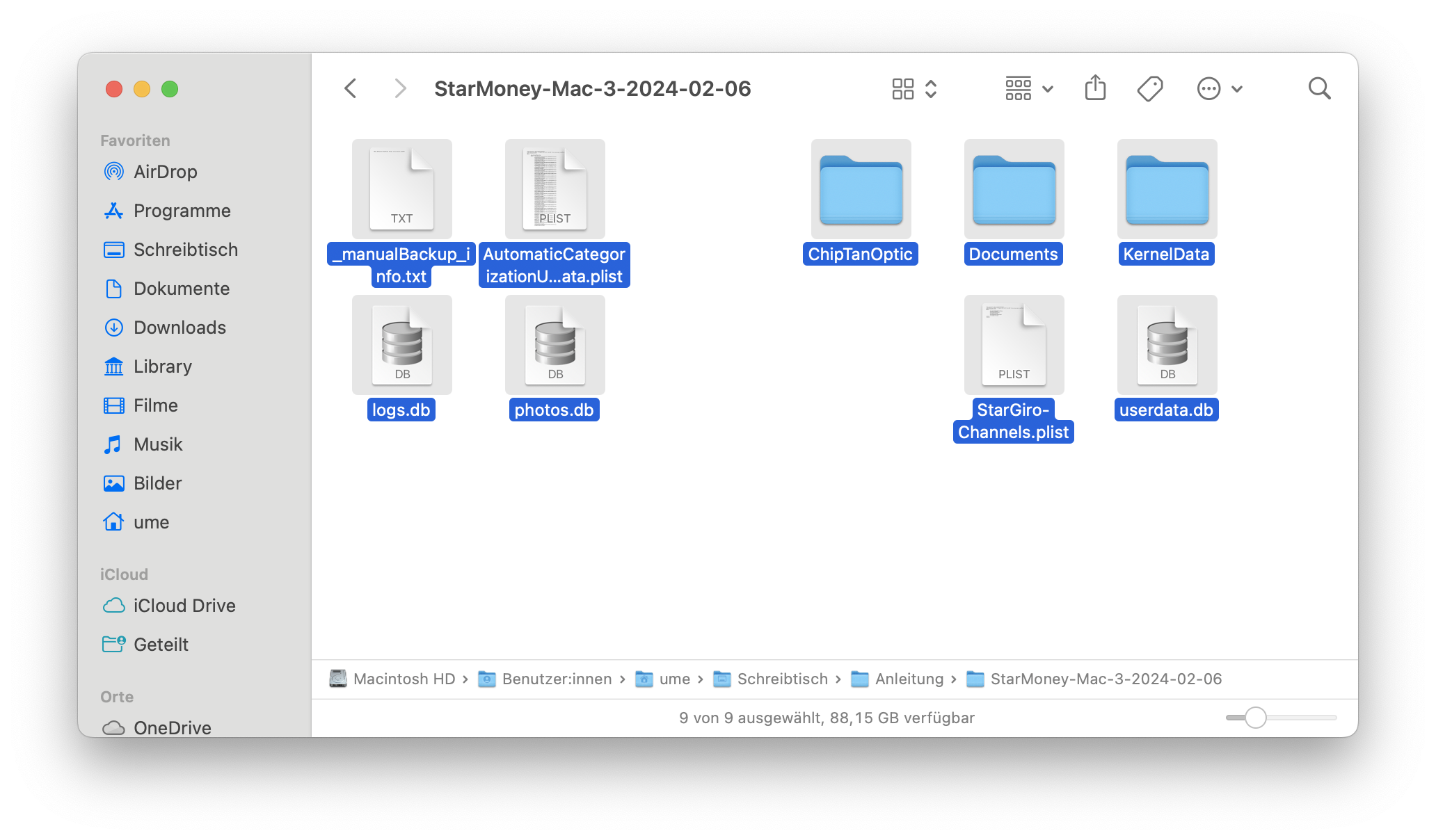Click the icon size slider
Screen dimensions: 1436x840
[1281, 718]
